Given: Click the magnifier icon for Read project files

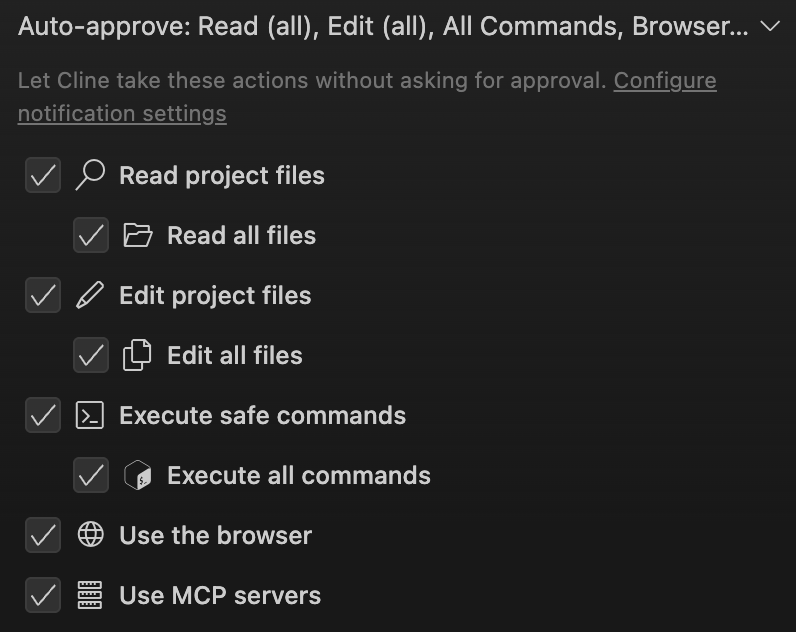Looking at the screenshot, I should coord(90,176).
